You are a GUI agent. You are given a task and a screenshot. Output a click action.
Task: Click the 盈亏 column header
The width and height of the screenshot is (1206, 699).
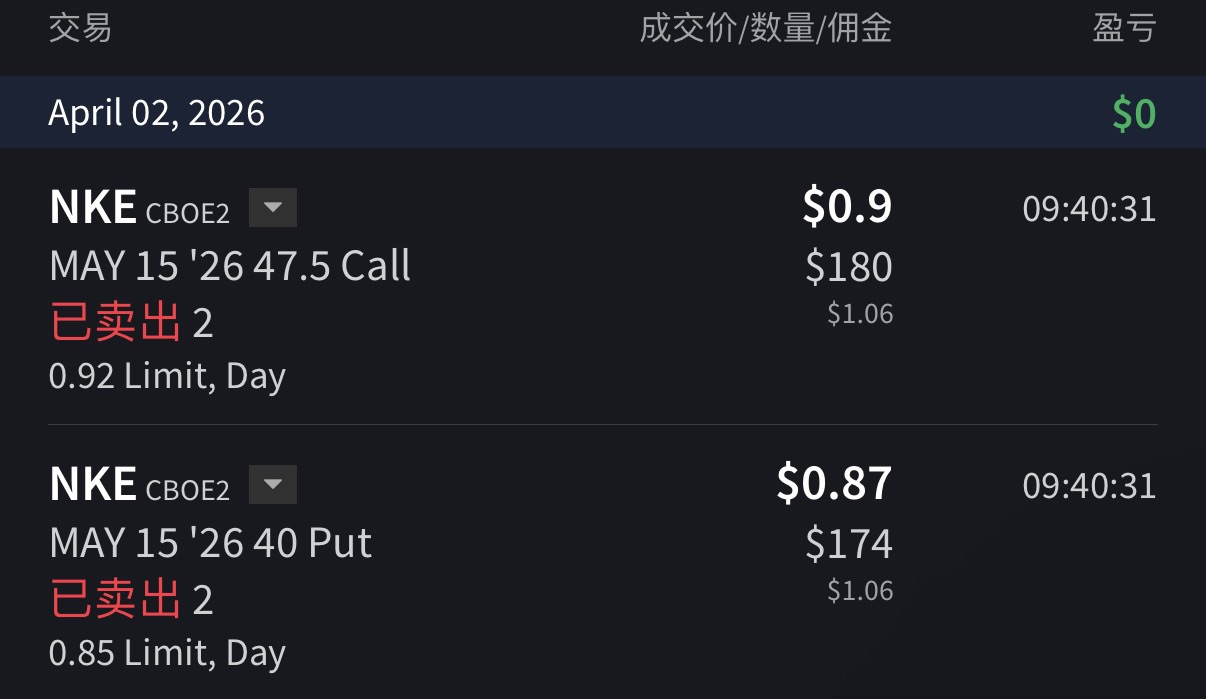(1124, 28)
